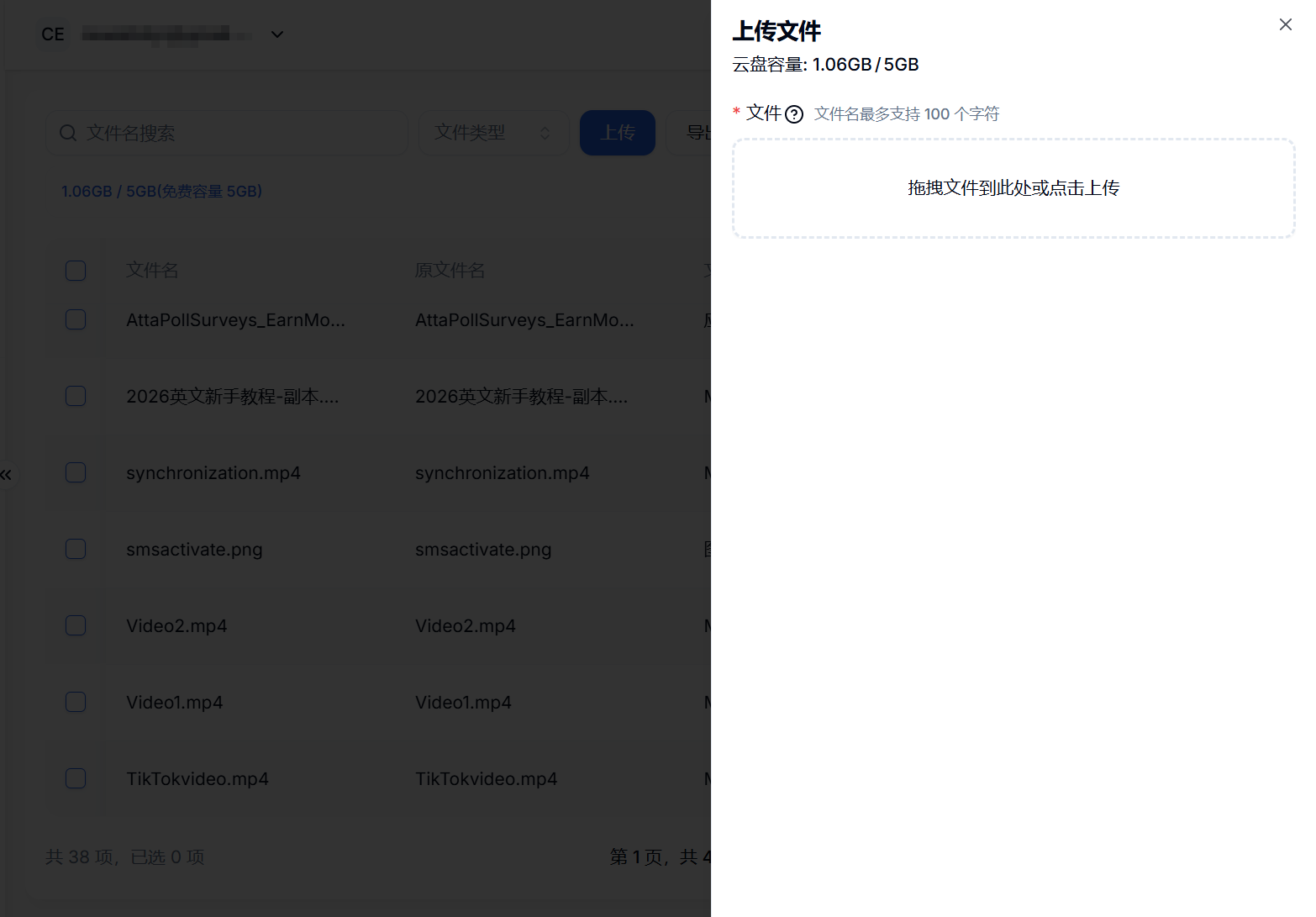Click the file help question mark icon
This screenshot has height=917, width=1316.
[x=794, y=114]
